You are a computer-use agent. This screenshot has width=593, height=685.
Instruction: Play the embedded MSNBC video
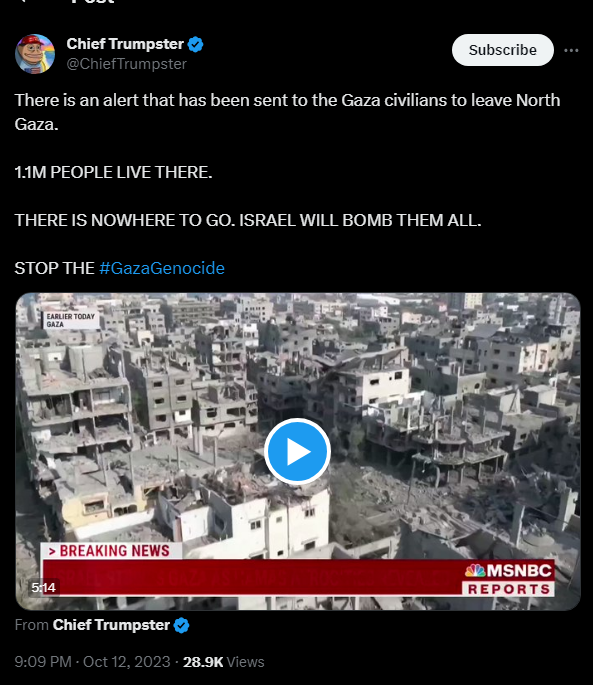click(297, 451)
